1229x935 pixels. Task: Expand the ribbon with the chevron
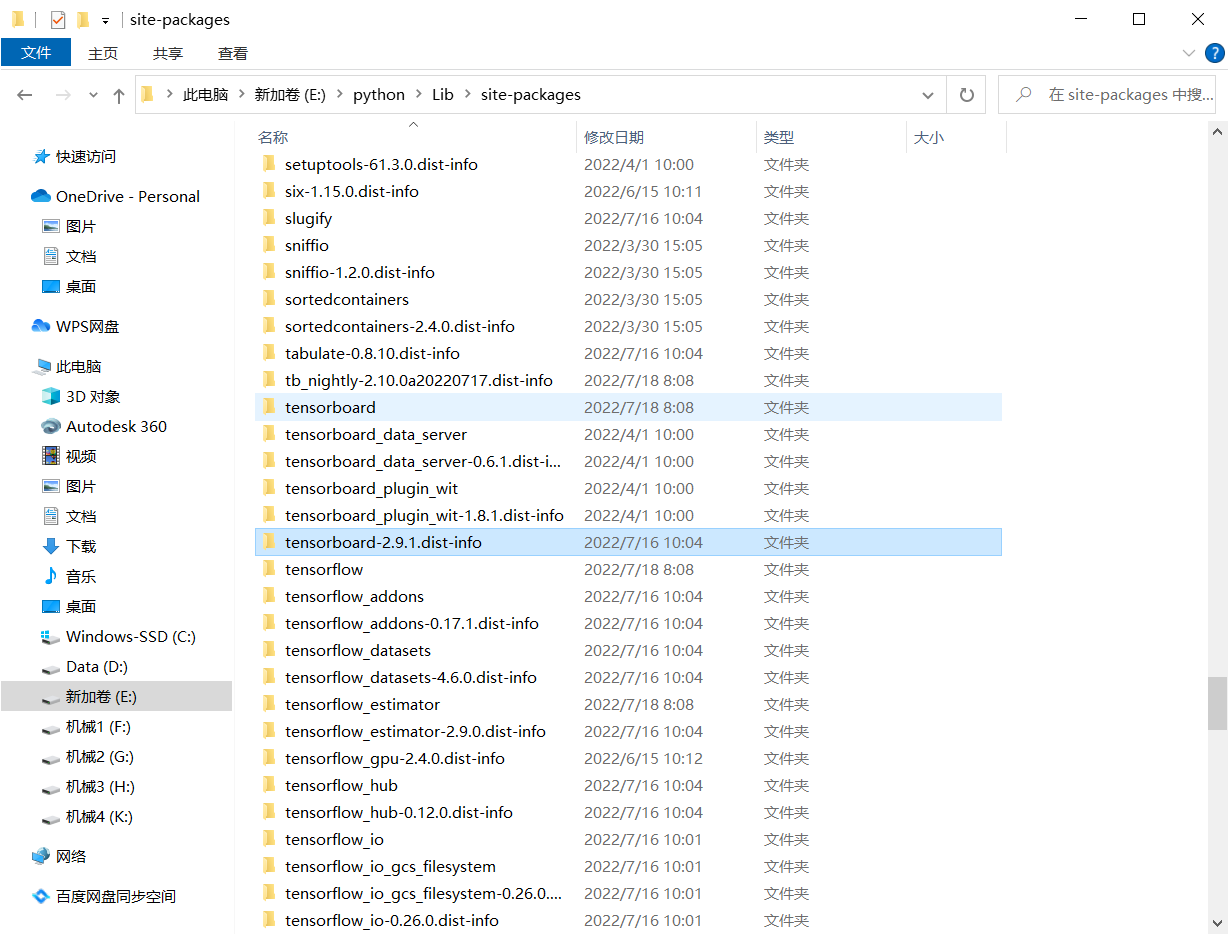(1188, 53)
